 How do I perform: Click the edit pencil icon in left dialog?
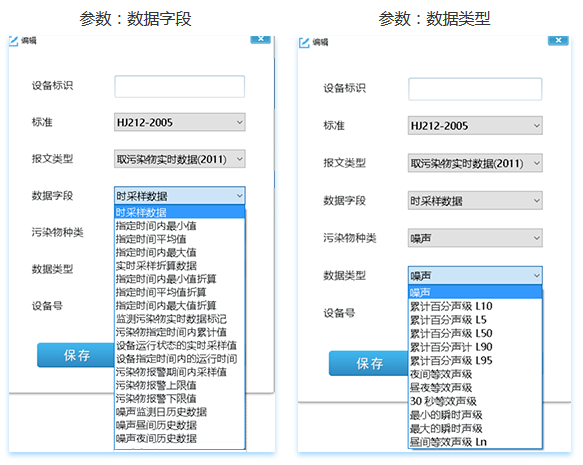pos(13,41)
